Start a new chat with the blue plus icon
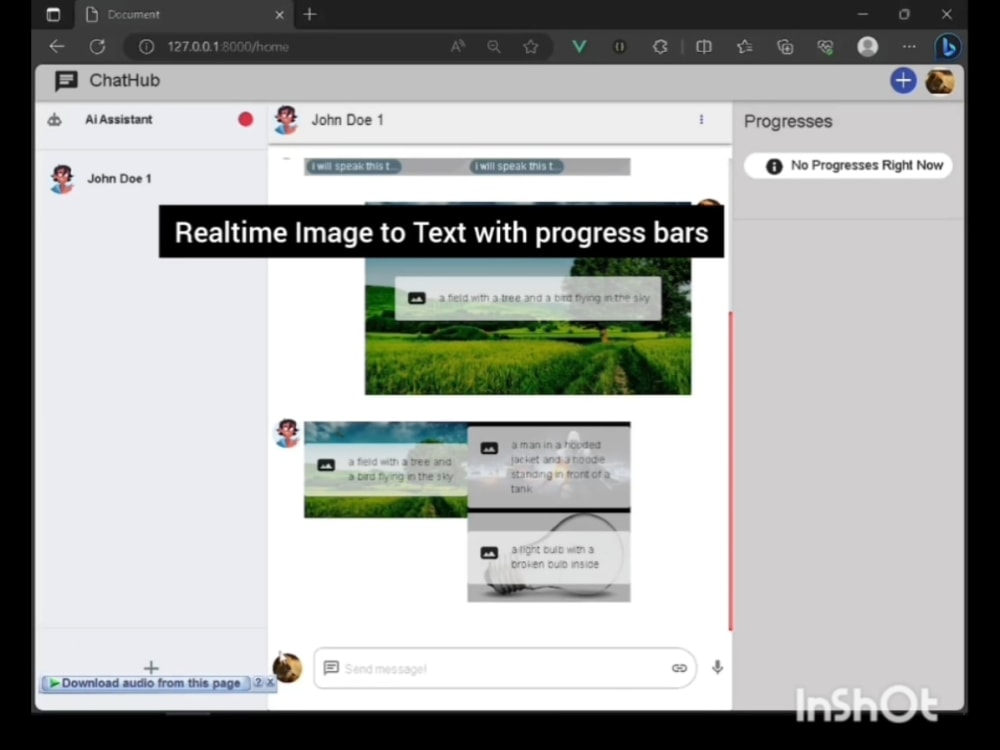This screenshot has width=1000, height=750. pos(903,81)
